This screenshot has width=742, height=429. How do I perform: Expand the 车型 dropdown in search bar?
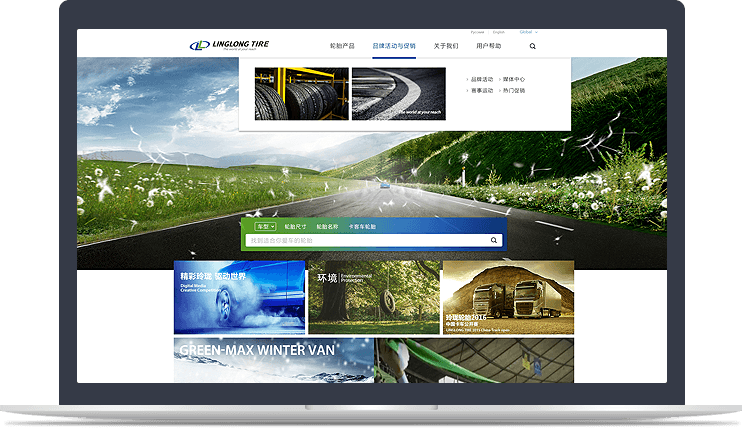tap(263, 227)
